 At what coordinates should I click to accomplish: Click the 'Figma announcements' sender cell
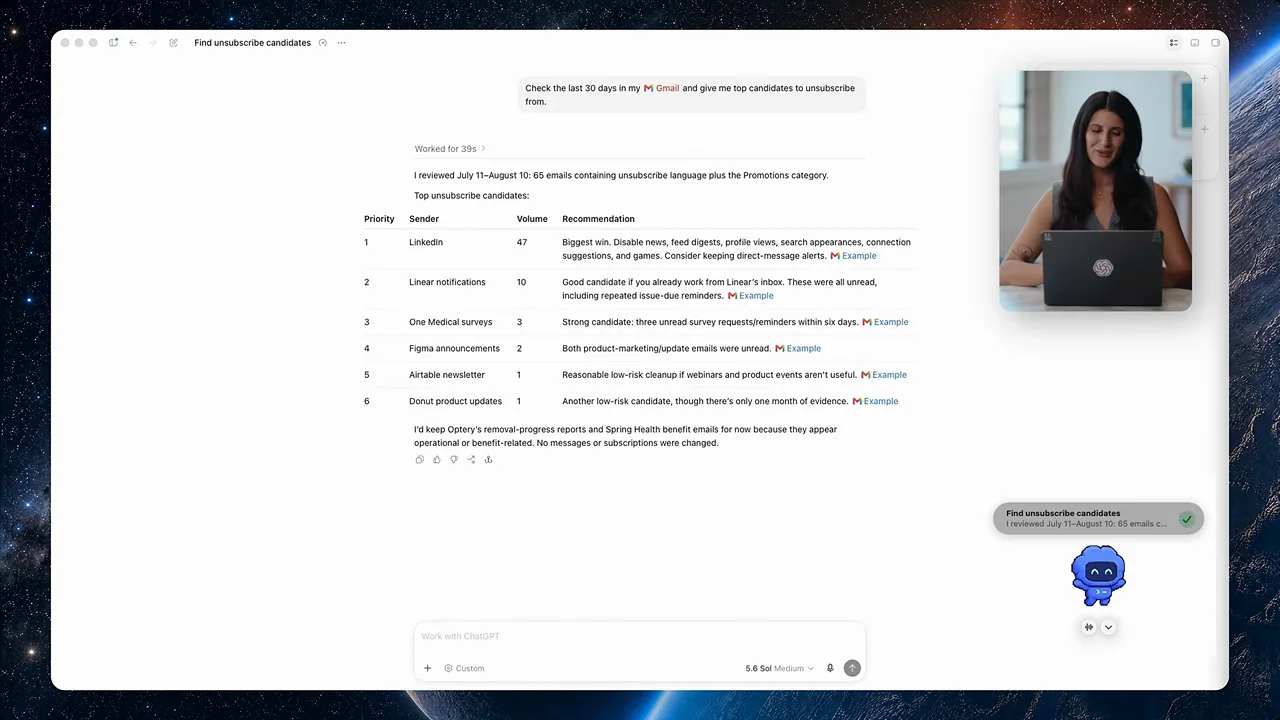(x=454, y=348)
